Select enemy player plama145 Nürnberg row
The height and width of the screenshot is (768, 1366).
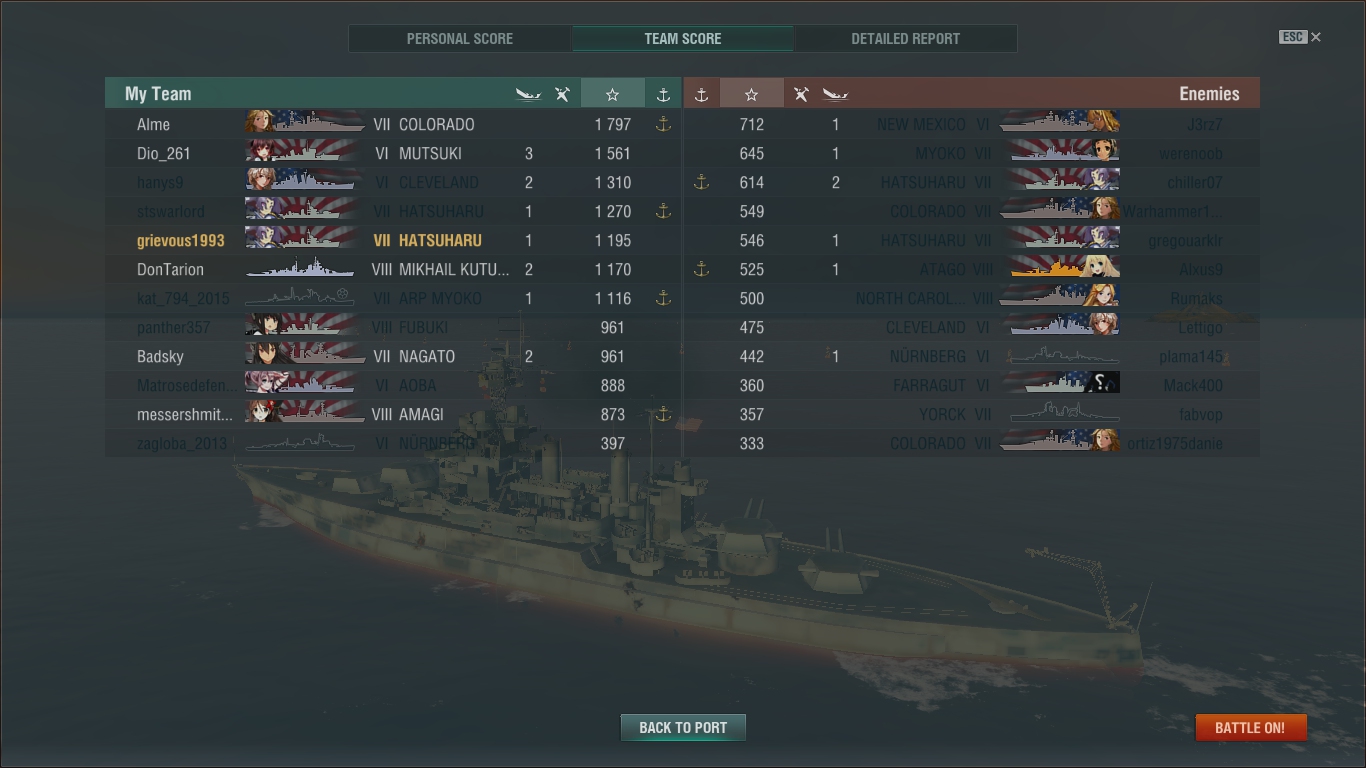(x=971, y=356)
